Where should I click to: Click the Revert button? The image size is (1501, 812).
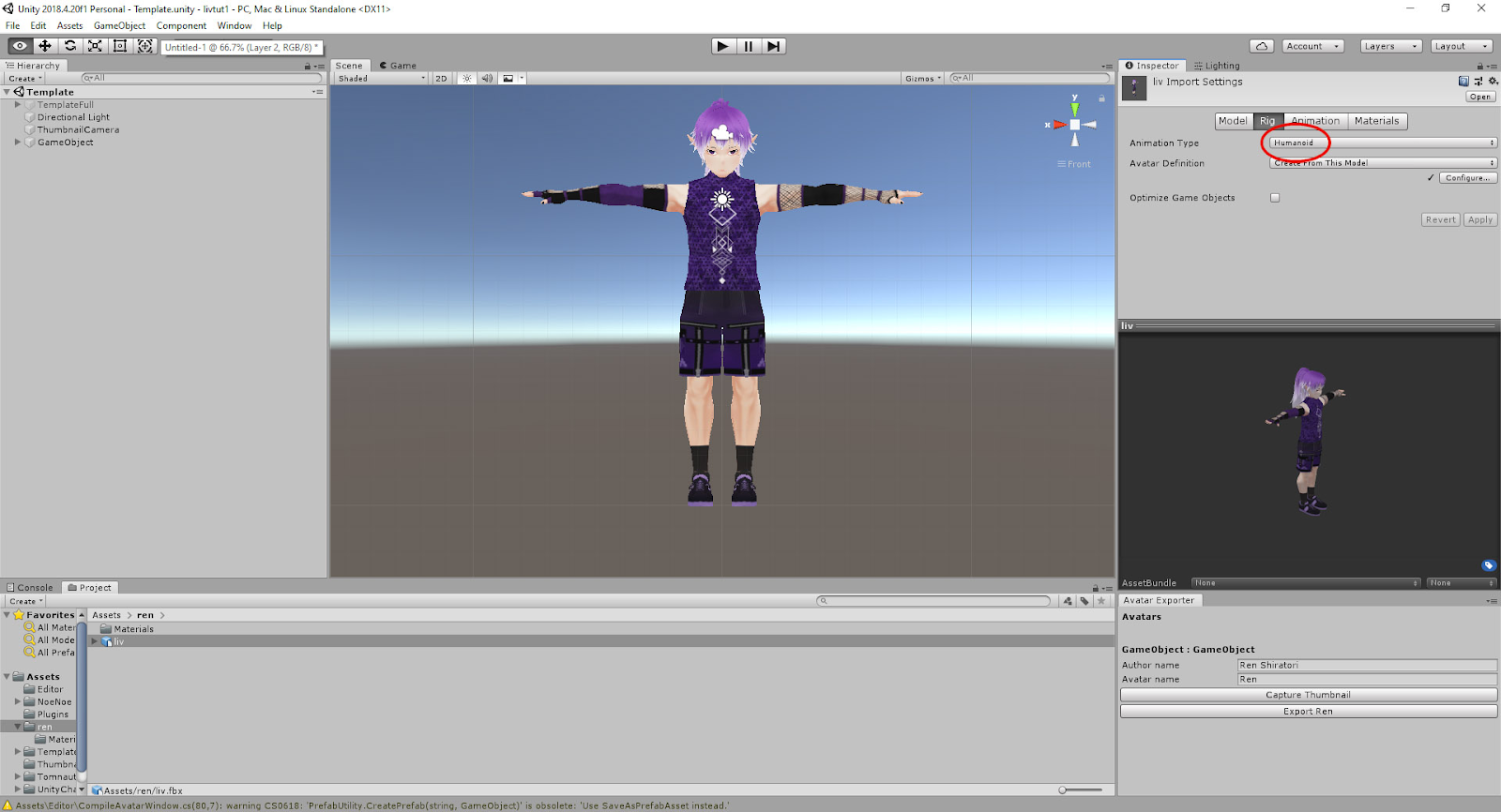[1441, 219]
